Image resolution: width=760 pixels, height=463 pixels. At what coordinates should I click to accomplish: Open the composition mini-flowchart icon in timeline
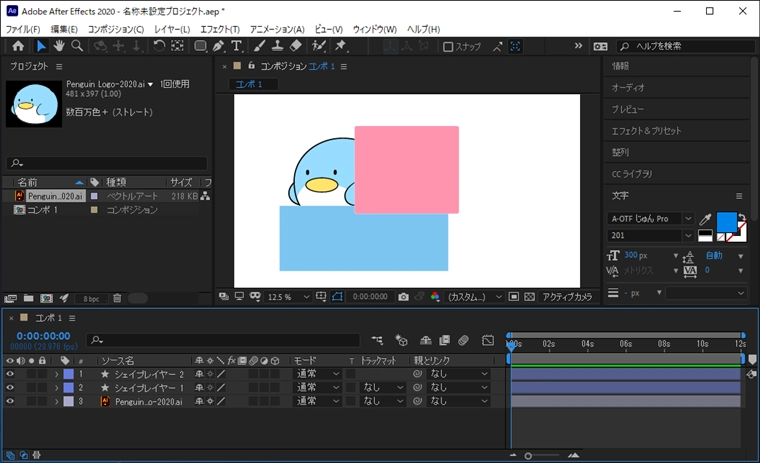(x=377, y=341)
